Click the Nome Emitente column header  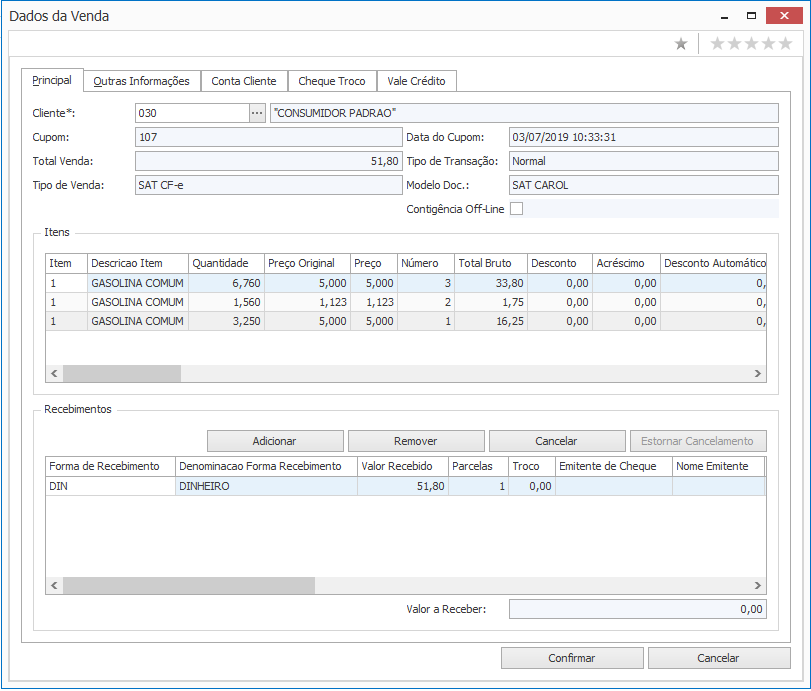718,467
